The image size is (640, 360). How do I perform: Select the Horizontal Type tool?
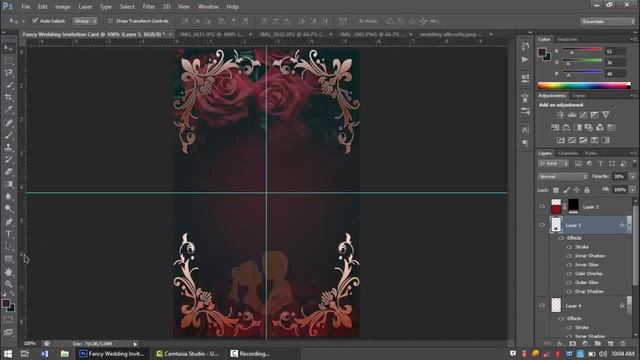[9, 234]
